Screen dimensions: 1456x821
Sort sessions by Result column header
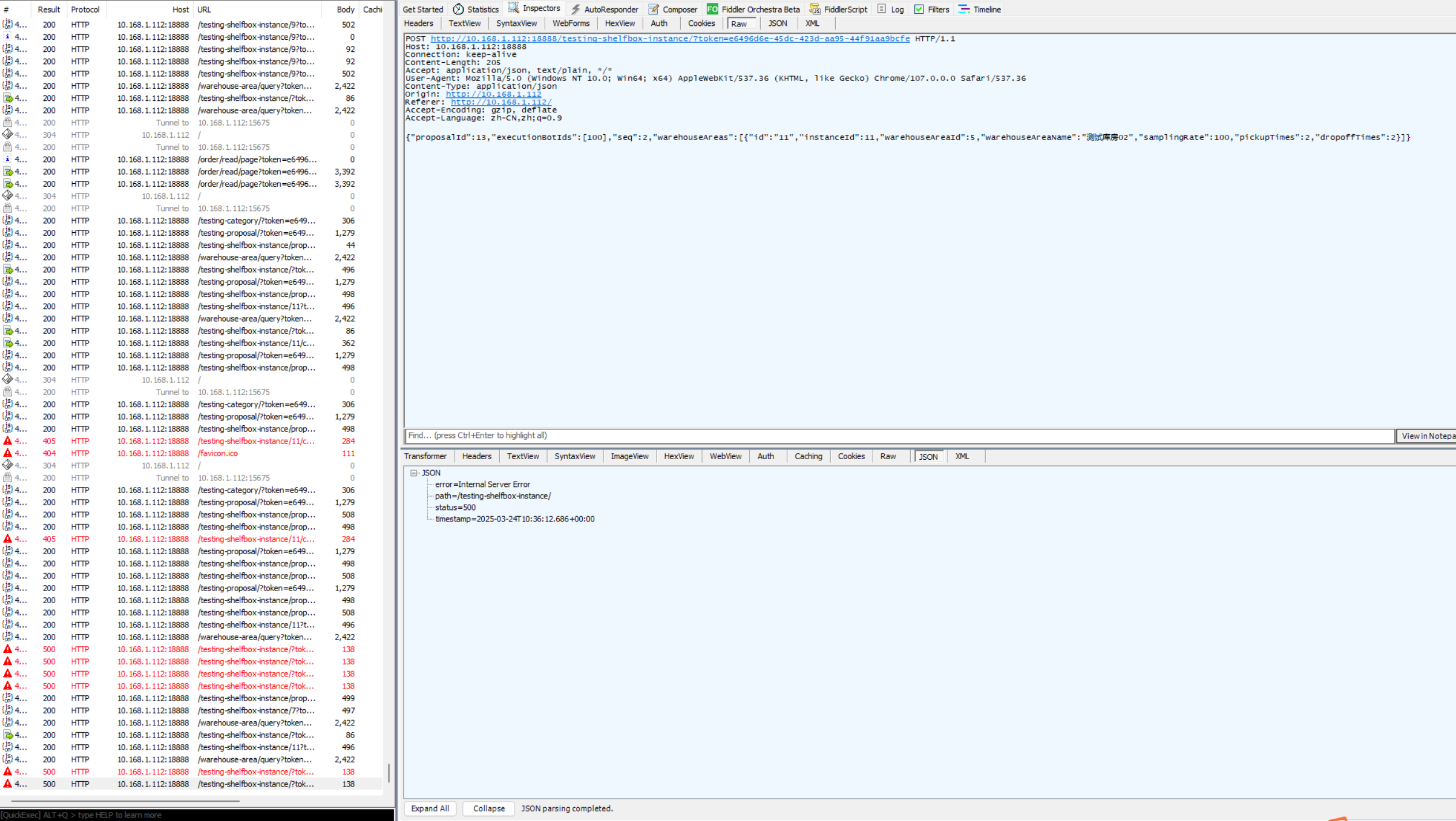pos(48,9)
